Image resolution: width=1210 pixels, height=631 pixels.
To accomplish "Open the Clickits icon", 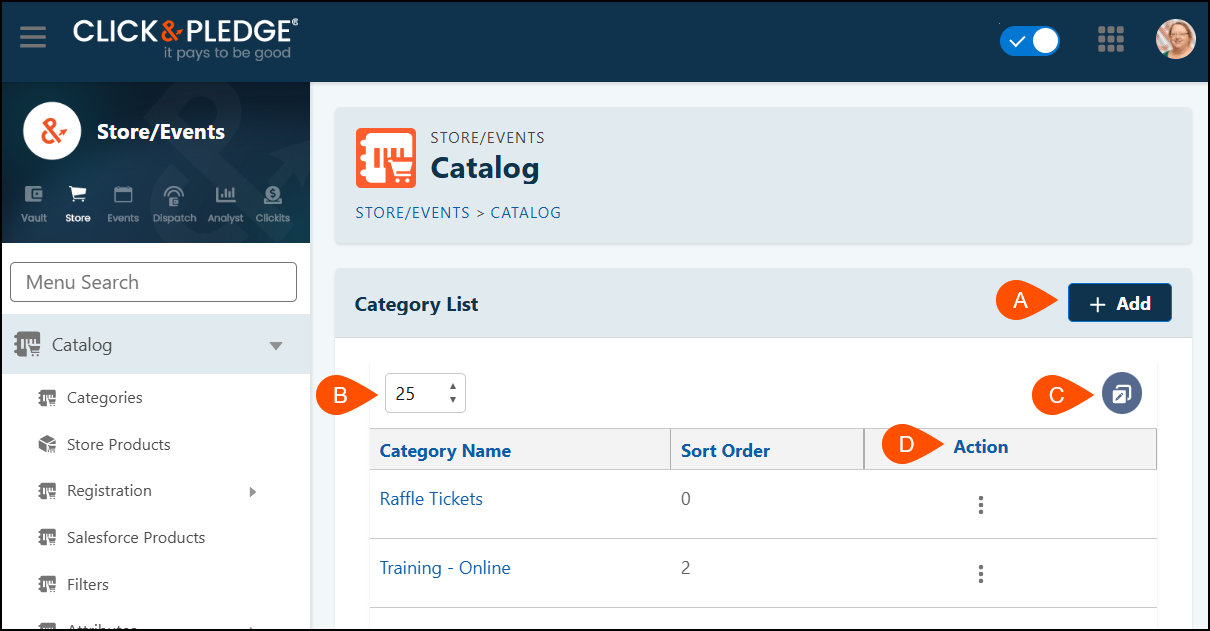I will point(272,203).
